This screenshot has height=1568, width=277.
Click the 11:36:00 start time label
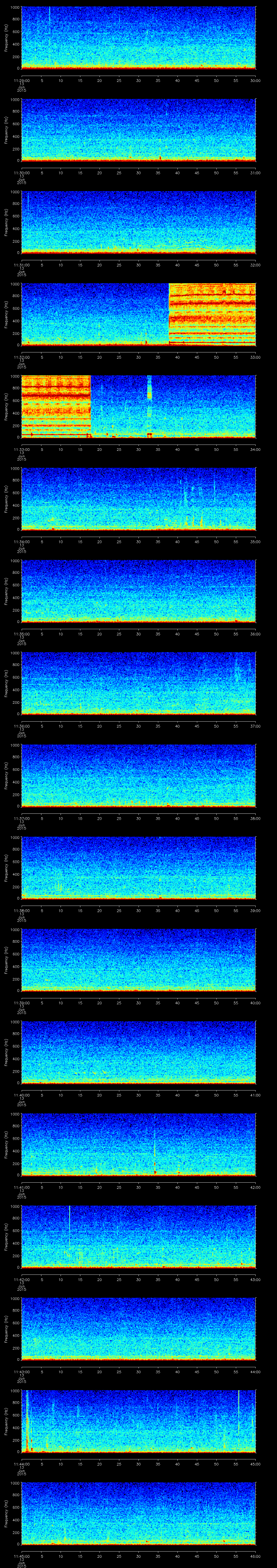coord(21,726)
